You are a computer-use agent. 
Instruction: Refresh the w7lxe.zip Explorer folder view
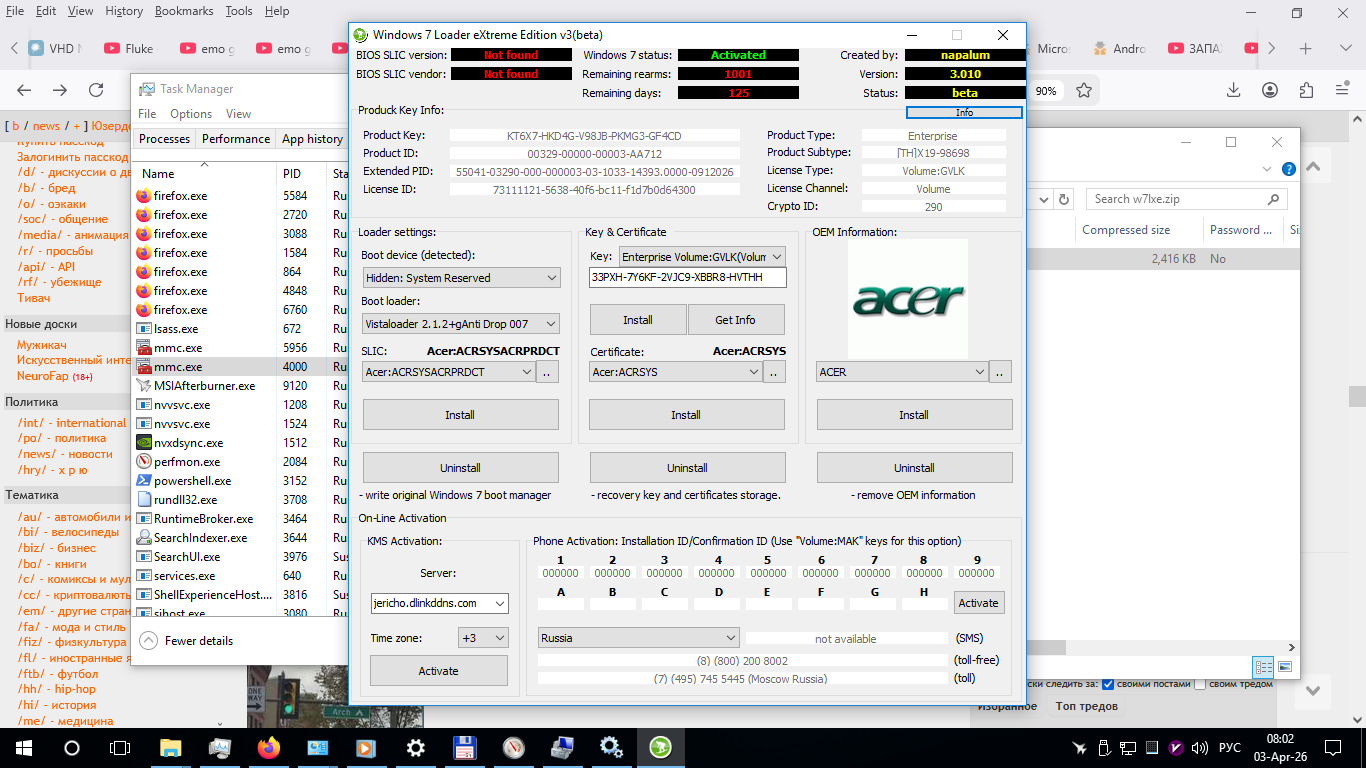coord(1064,199)
